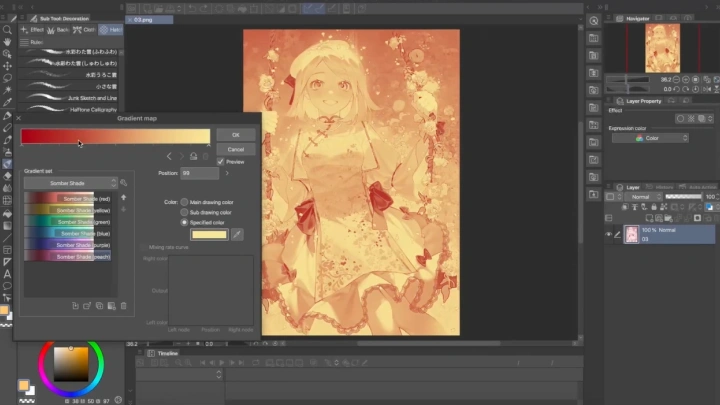Click the yellow specified color swatch
Image resolution: width=720 pixels, height=405 pixels.
point(209,234)
